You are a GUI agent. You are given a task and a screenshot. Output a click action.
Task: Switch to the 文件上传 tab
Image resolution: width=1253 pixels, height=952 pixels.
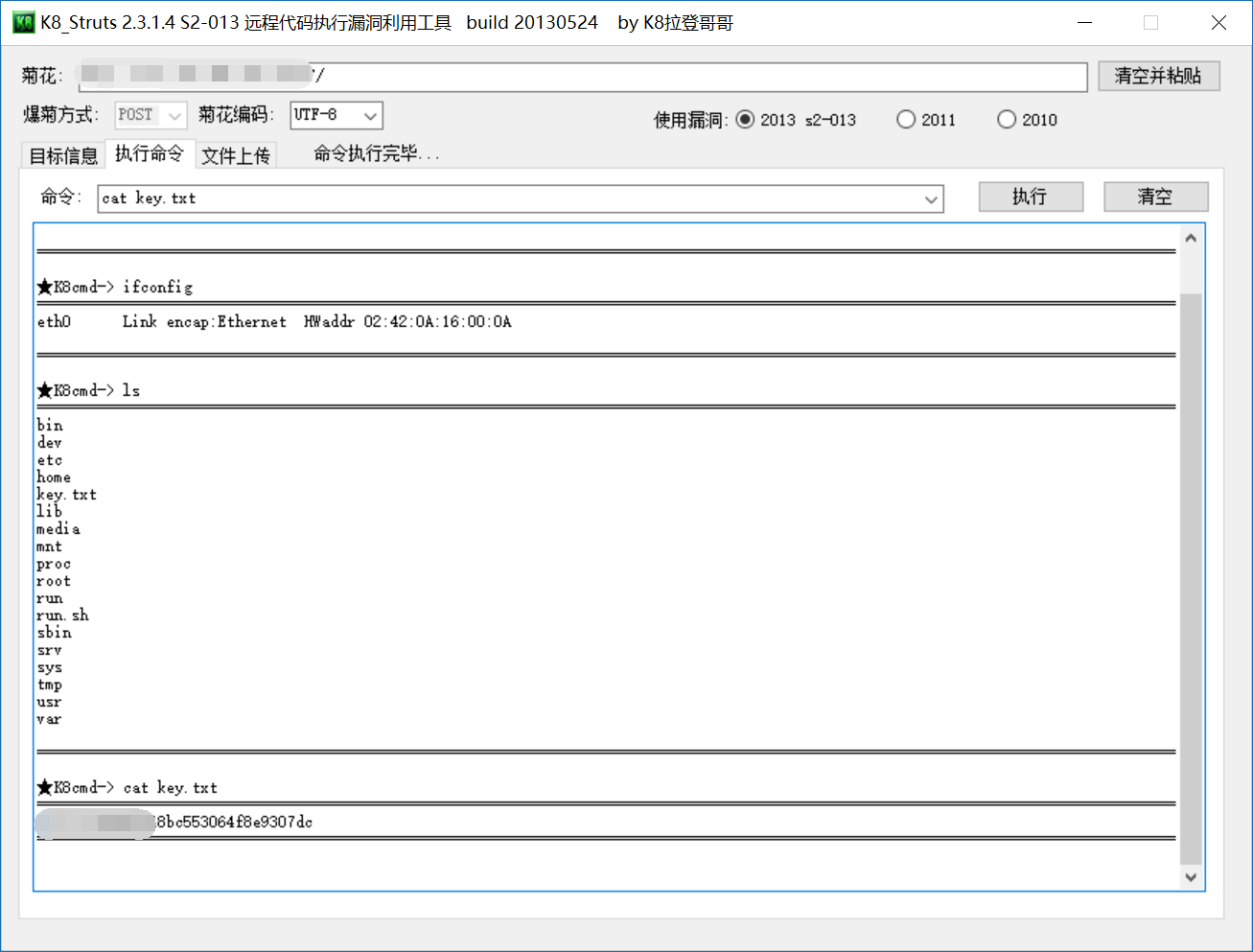tap(236, 155)
